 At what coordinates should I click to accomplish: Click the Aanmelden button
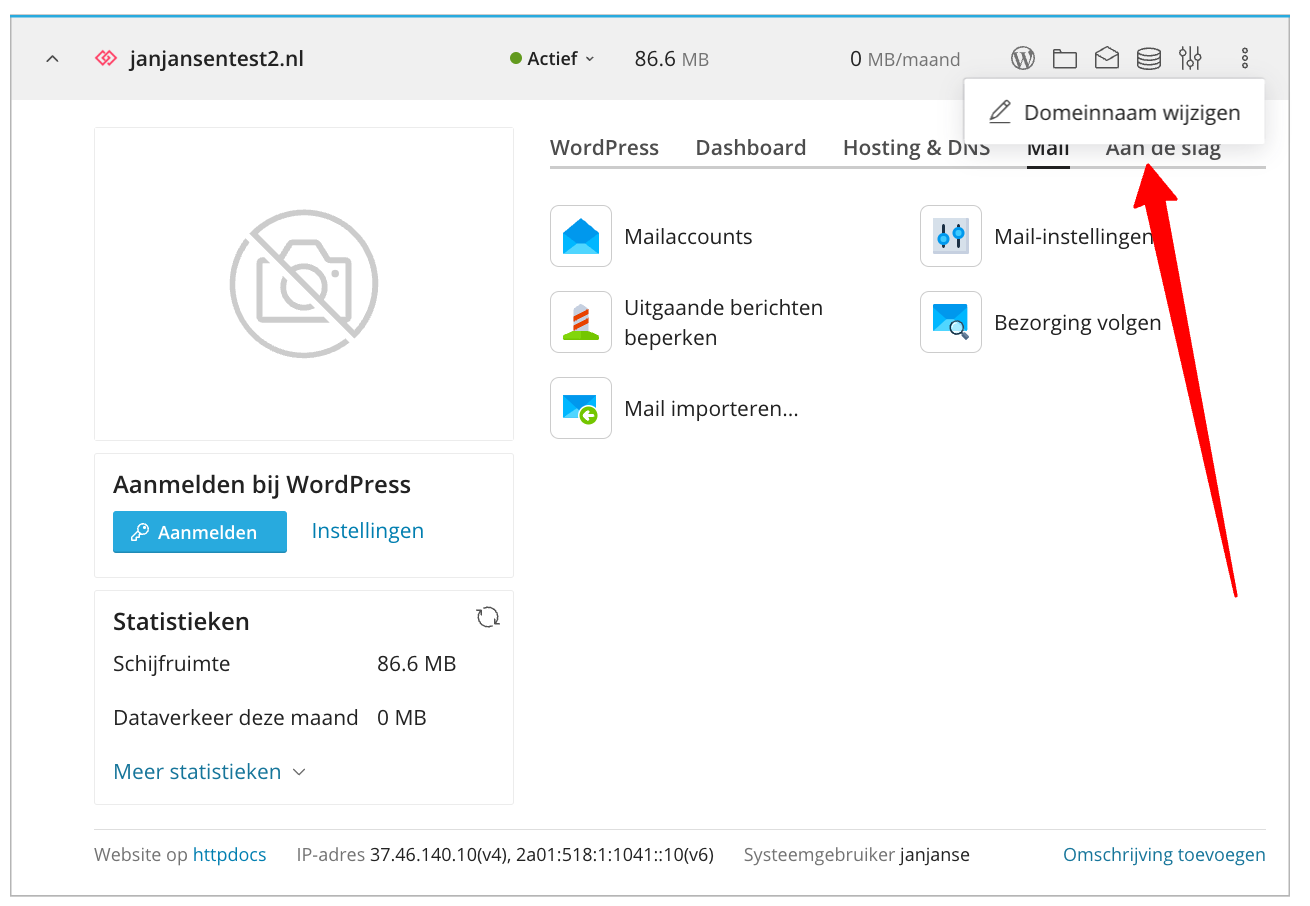200,532
